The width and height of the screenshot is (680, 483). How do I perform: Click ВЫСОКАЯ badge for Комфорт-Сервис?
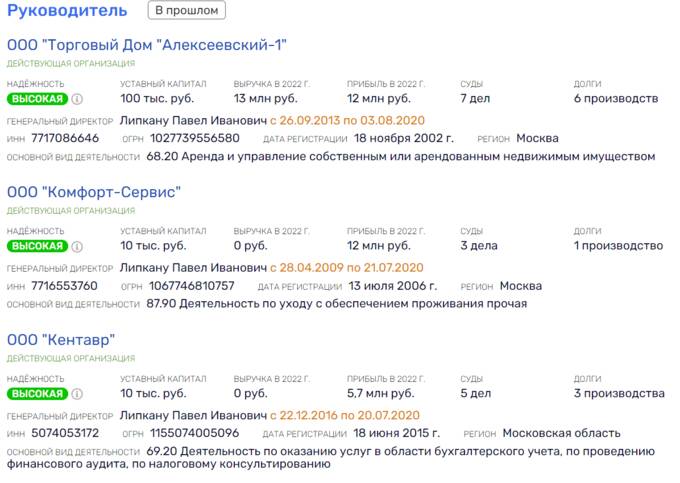coord(37,246)
